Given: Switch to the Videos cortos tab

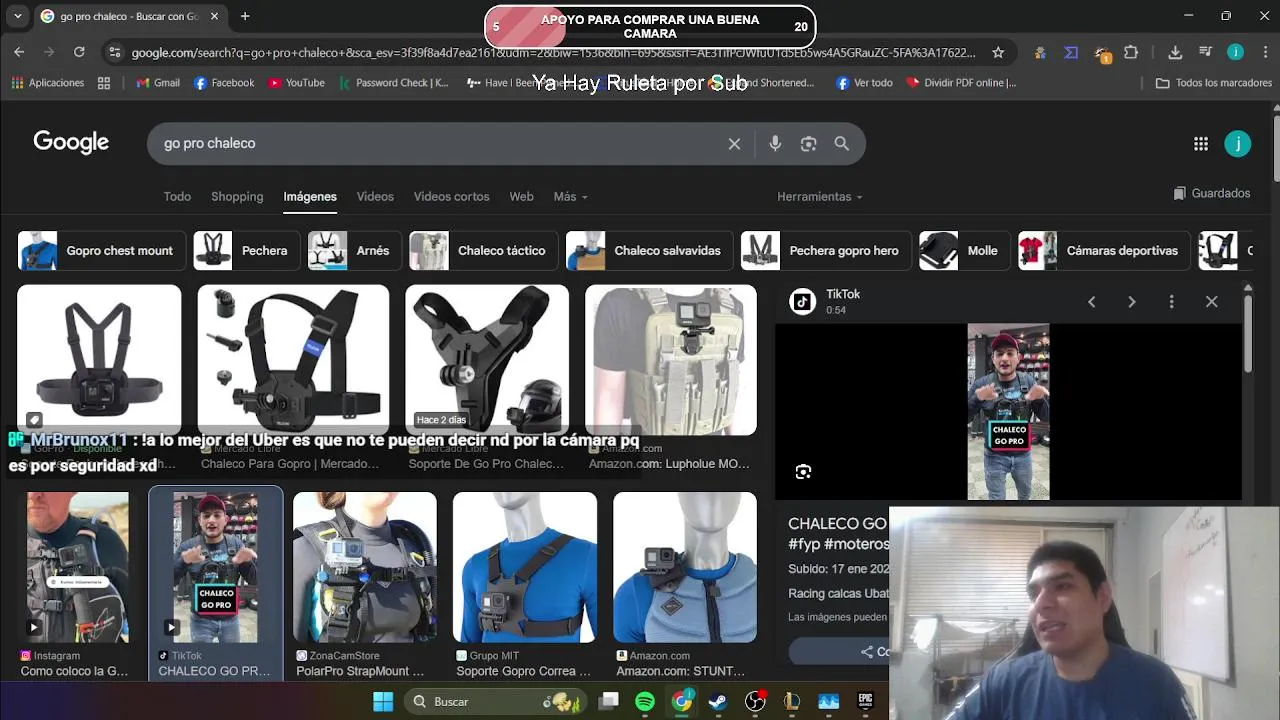Looking at the screenshot, I should coord(451,197).
